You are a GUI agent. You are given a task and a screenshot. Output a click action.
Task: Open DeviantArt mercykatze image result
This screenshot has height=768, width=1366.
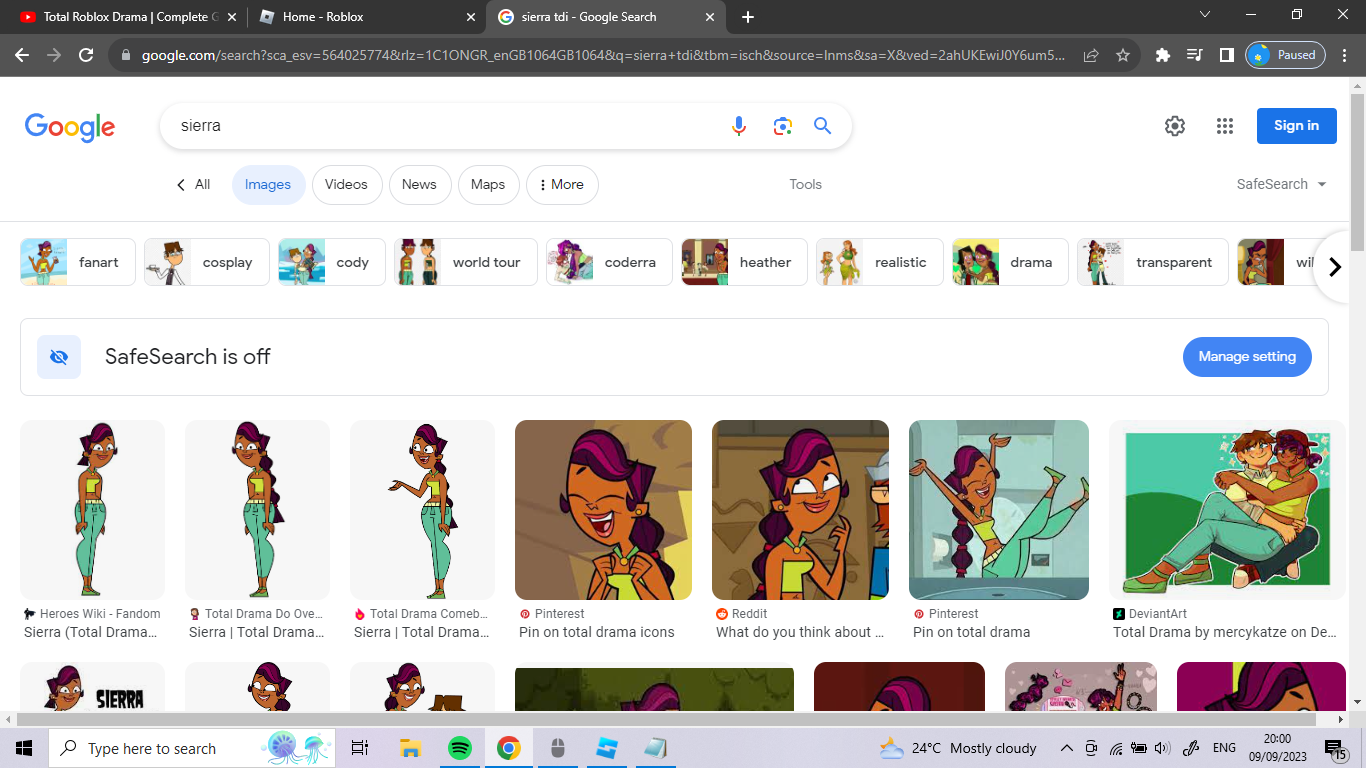(1227, 510)
